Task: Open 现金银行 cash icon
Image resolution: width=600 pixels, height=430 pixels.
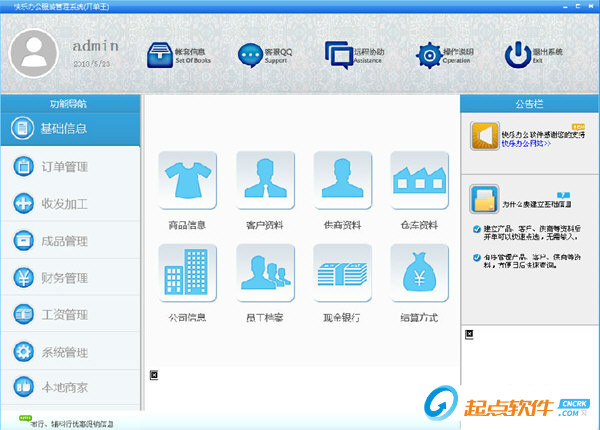Action: coord(342,273)
